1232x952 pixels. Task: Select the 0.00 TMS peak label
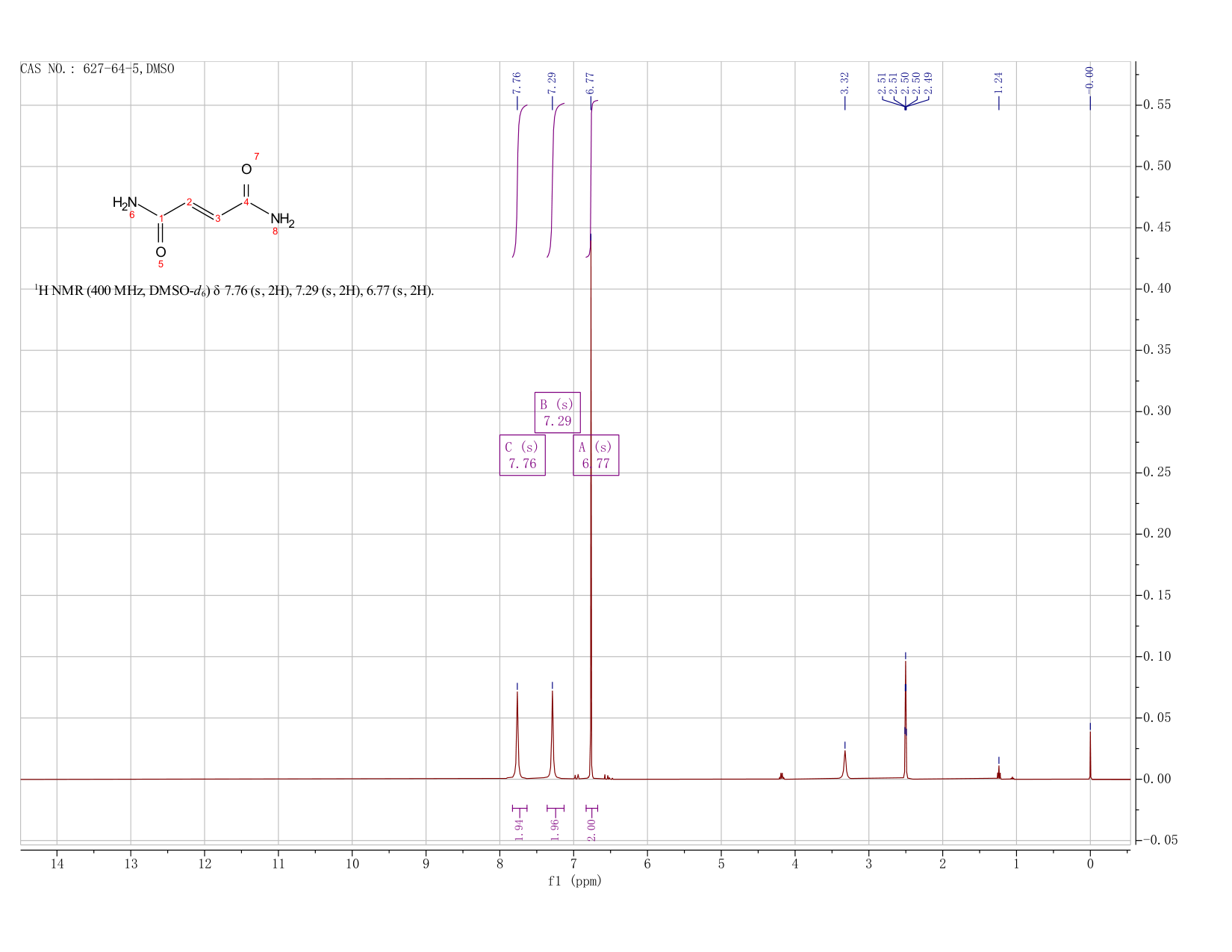(x=1089, y=78)
